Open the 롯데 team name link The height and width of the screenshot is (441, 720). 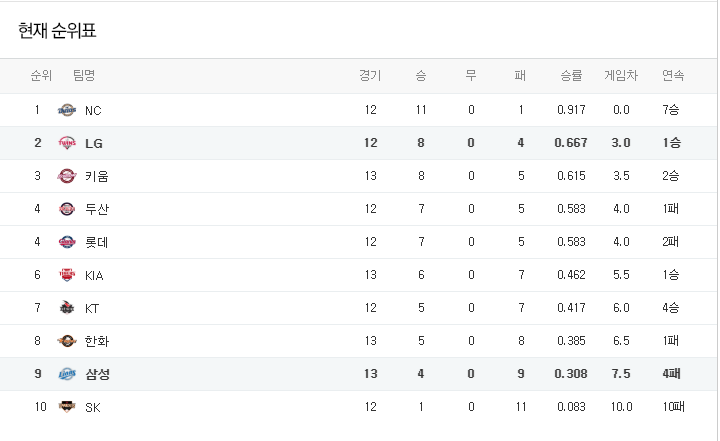pos(97,242)
